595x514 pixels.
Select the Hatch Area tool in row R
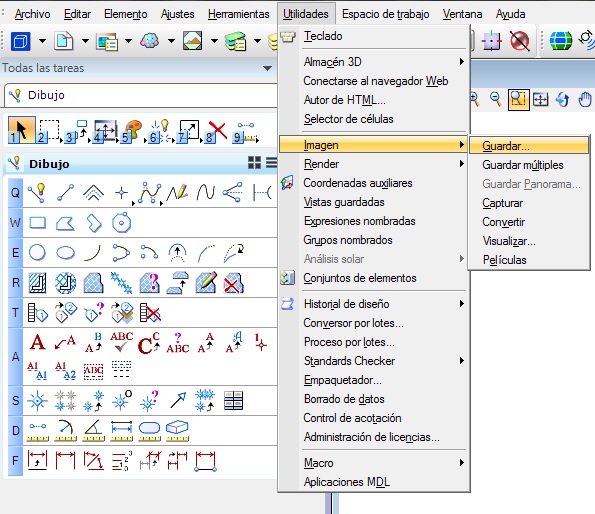pyautogui.click(x=37, y=283)
